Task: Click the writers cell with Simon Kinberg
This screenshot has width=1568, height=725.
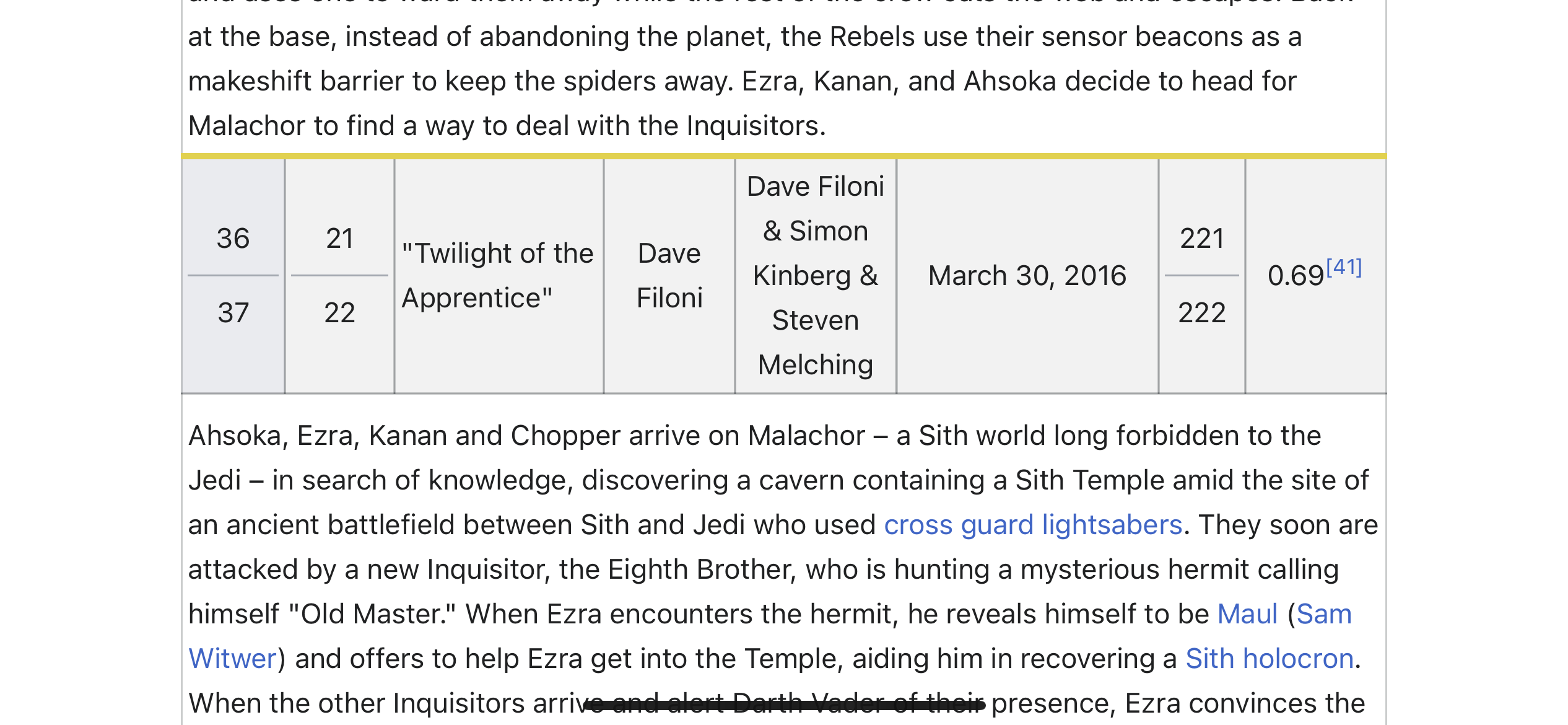Action: click(x=816, y=276)
